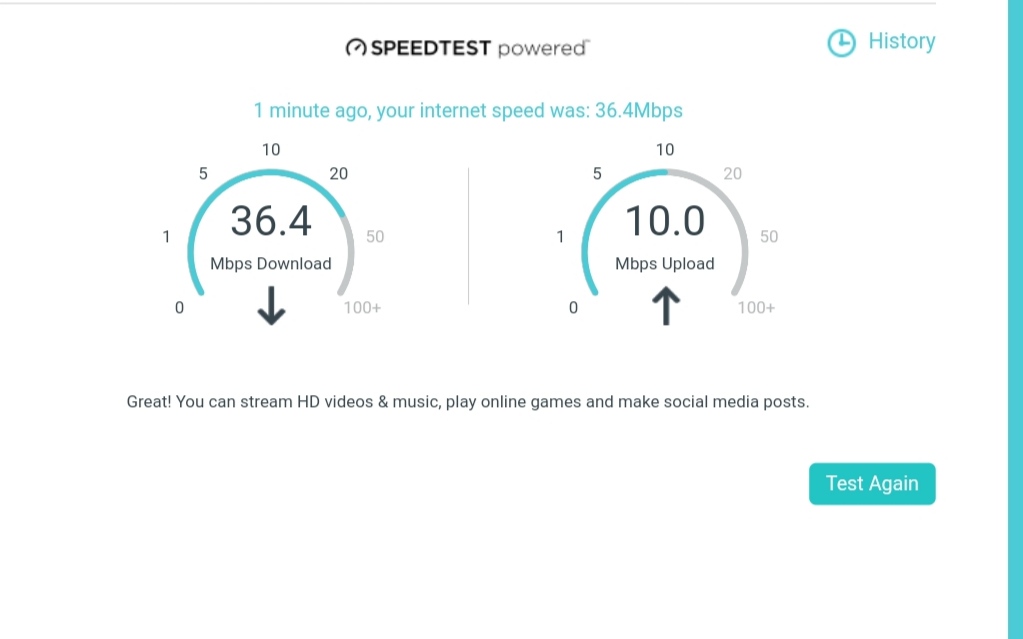Click the 50 mark on upload gauge

[x=769, y=236]
